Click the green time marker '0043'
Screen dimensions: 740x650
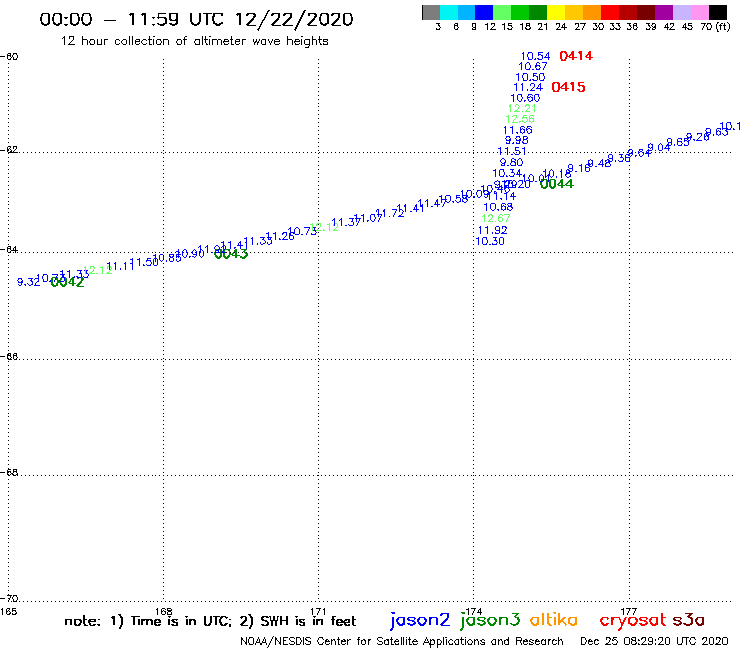click(x=231, y=254)
